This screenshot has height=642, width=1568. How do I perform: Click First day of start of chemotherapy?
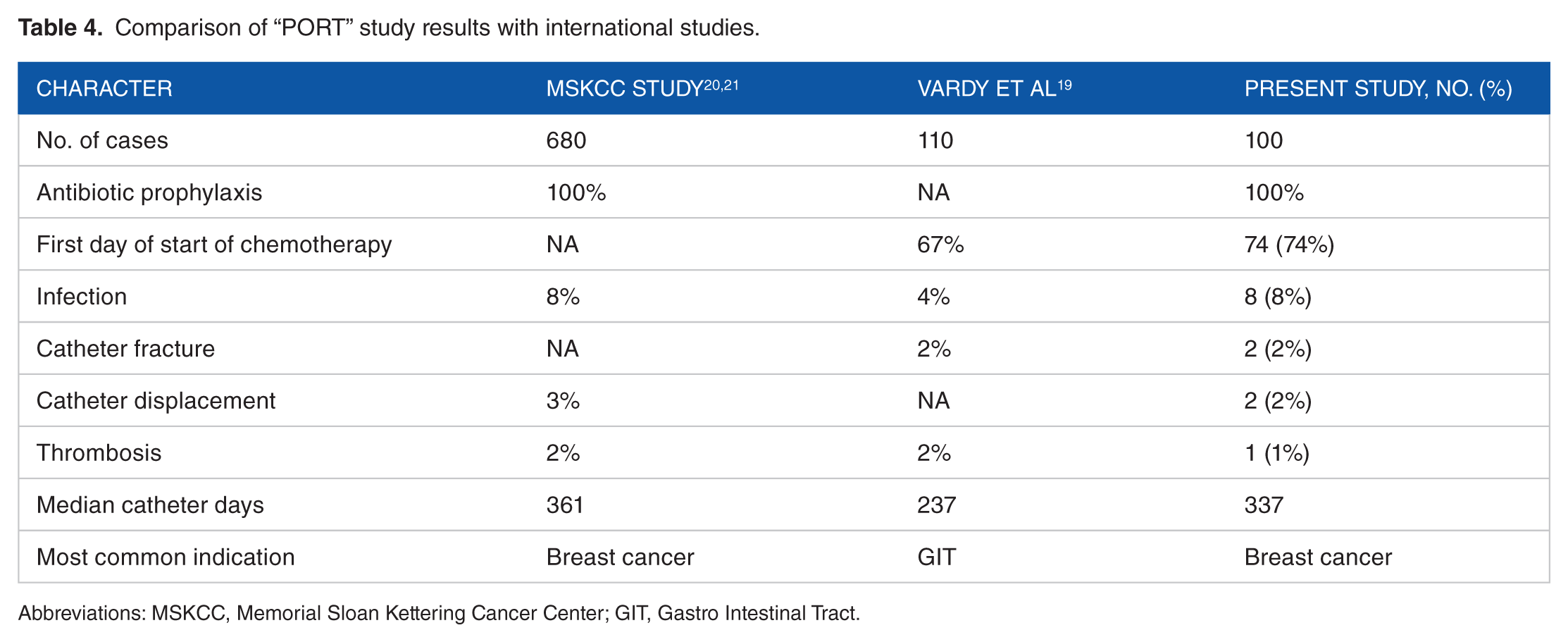[214, 245]
